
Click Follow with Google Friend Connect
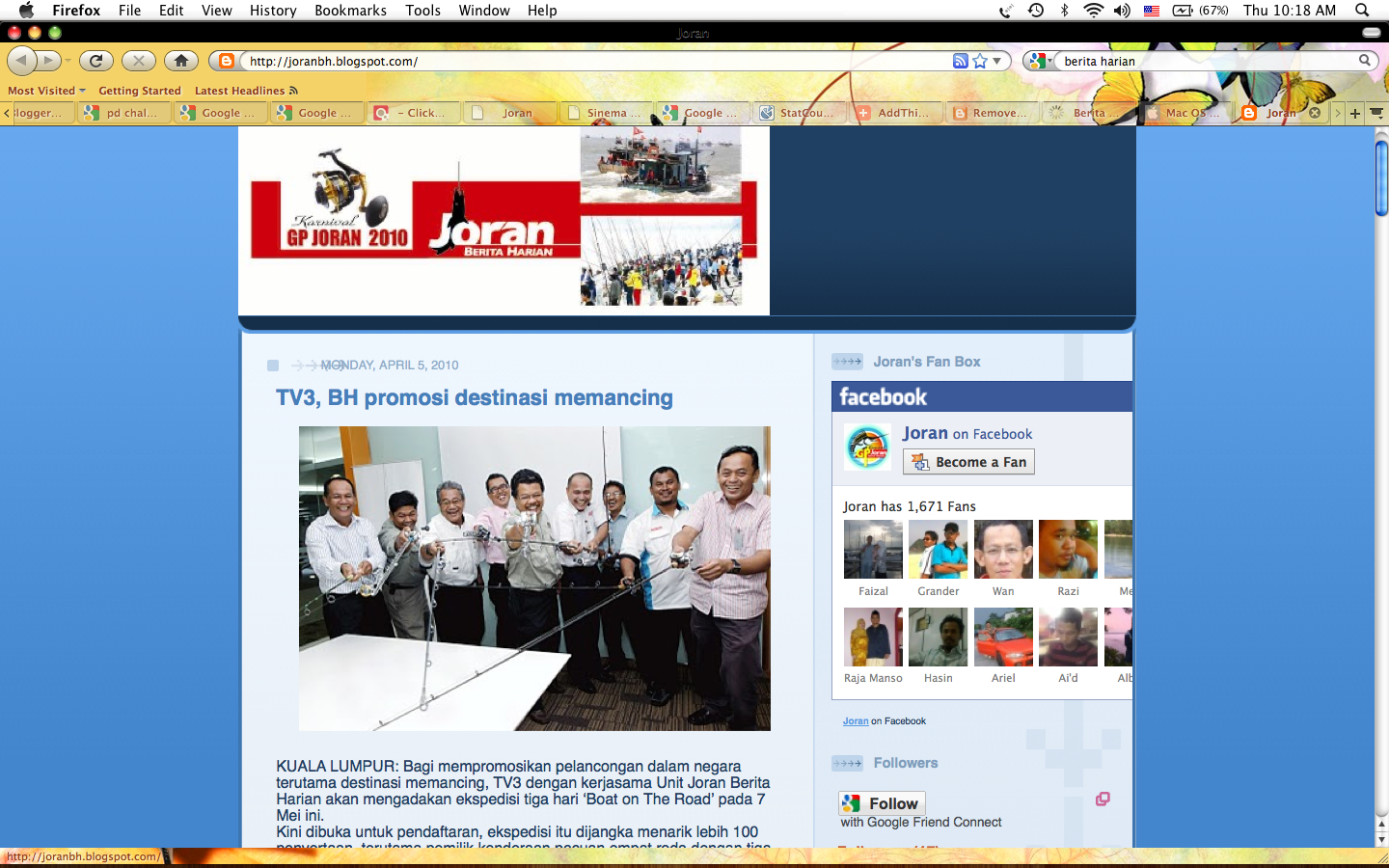[x=882, y=803]
